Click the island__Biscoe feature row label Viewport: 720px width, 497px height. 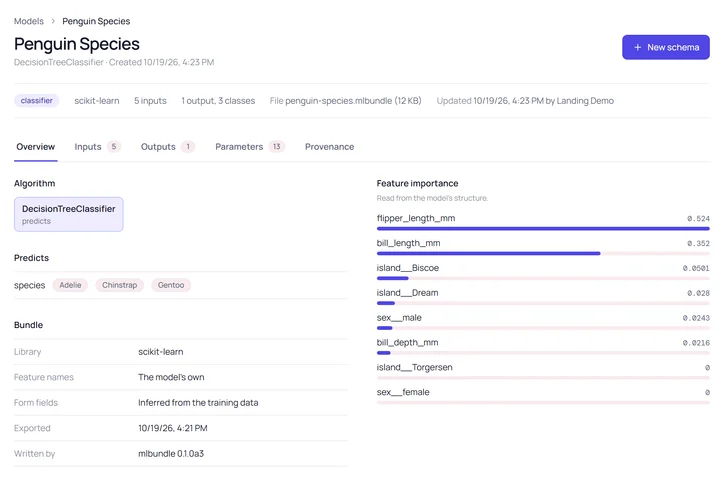pos(408,268)
